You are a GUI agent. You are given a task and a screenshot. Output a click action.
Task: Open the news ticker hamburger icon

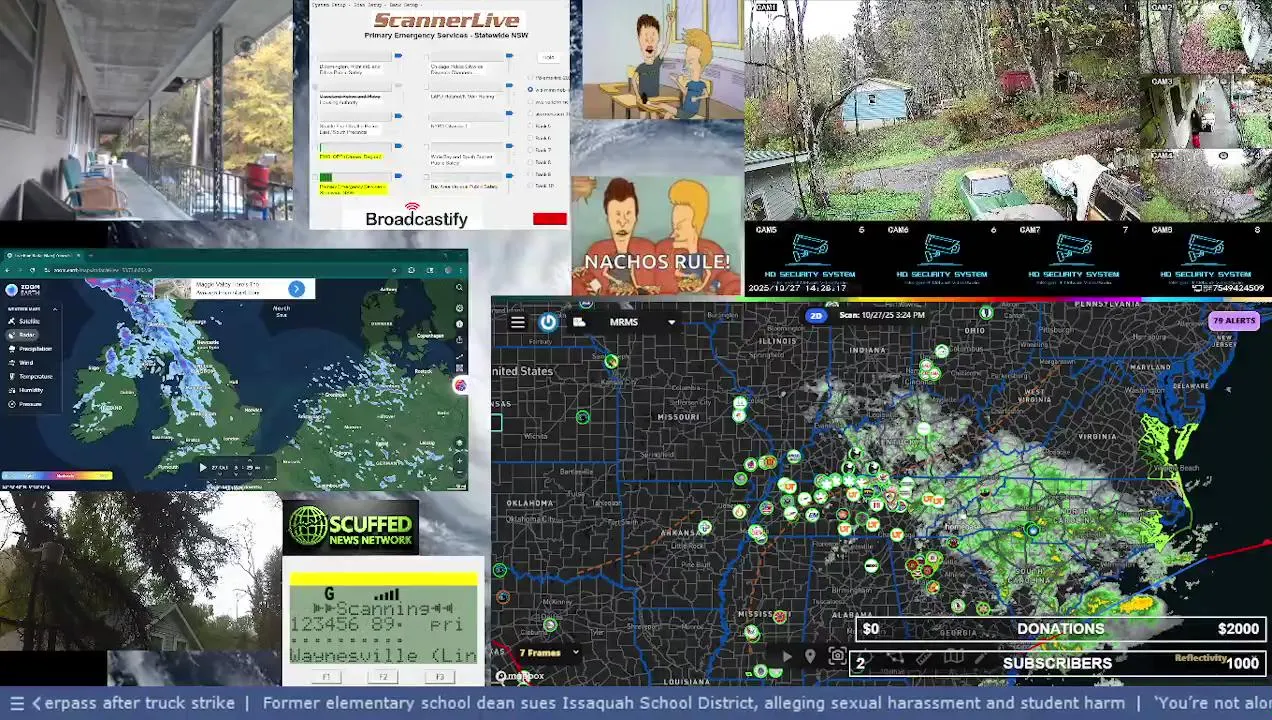[x=16, y=703]
